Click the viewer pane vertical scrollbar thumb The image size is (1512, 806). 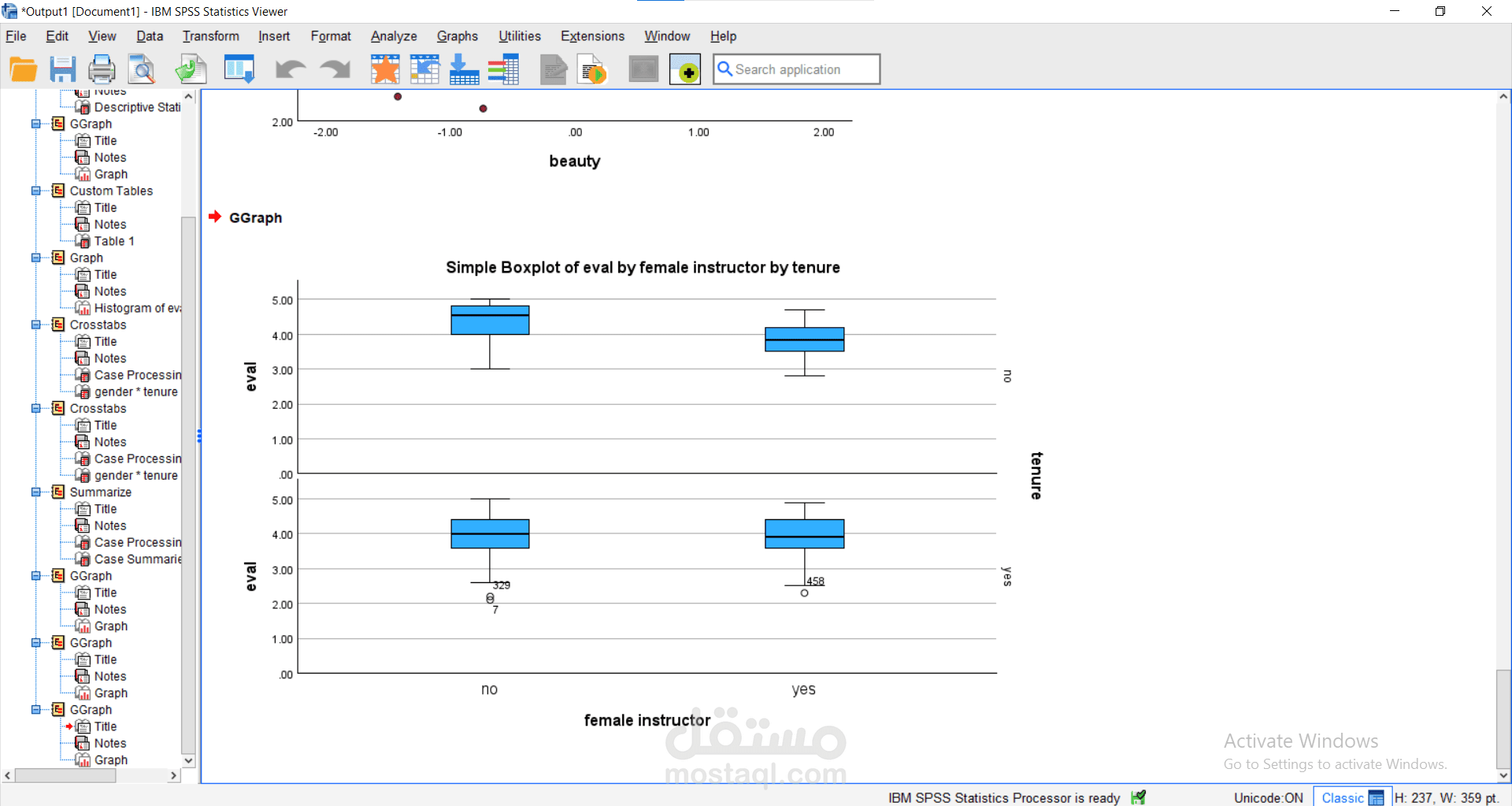1503,719
